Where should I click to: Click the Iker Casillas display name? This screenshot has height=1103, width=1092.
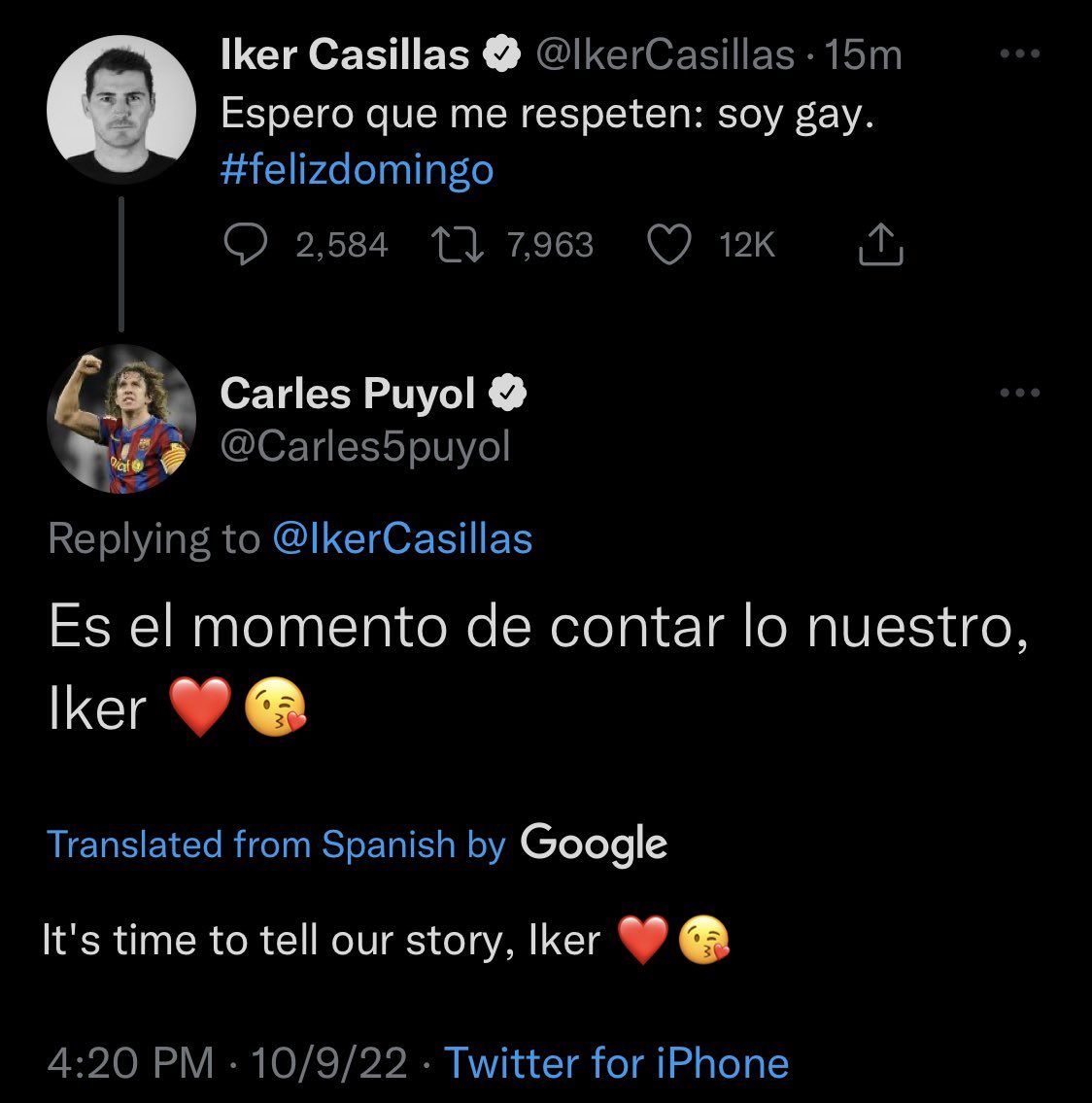click(x=345, y=56)
